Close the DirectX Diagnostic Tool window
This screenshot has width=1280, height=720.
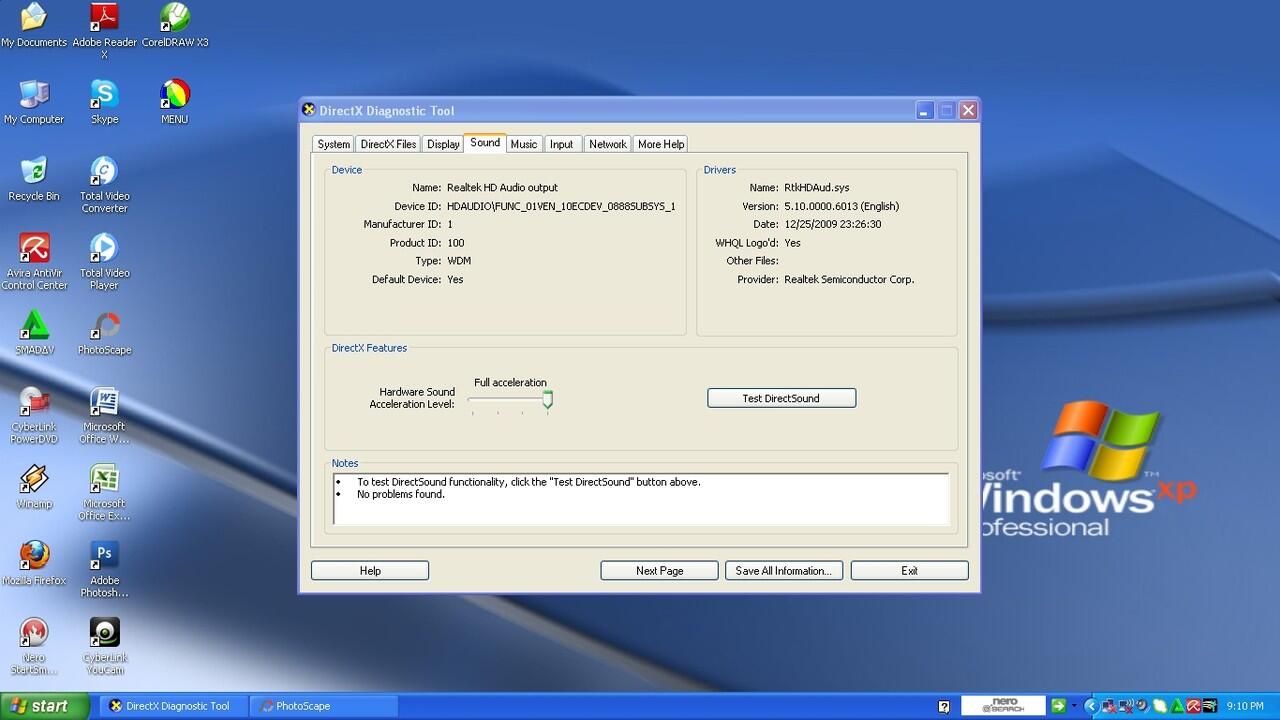(968, 110)
